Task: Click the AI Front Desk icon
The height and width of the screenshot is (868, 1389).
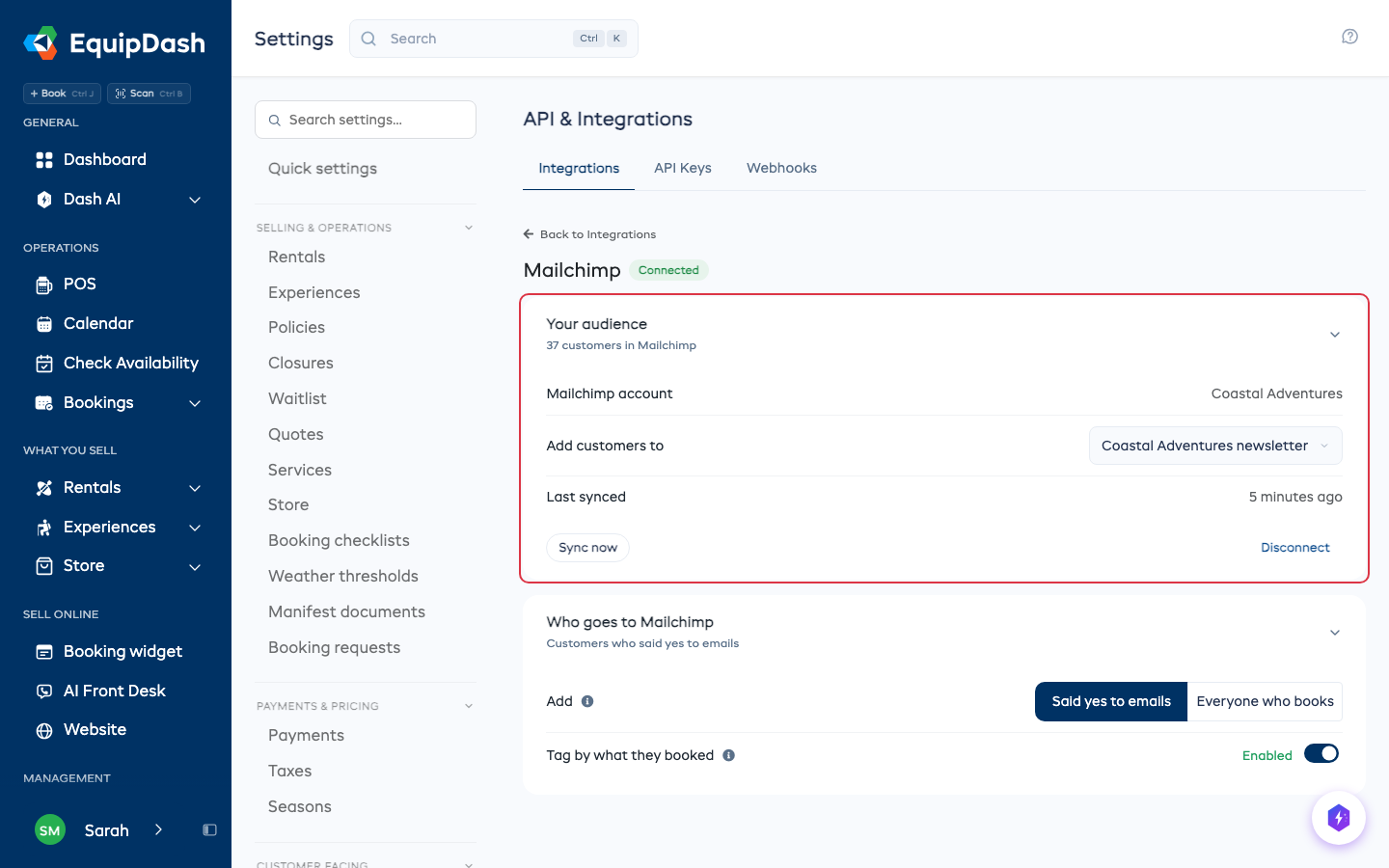Action: pyautogui.click(x=44, y=692)
